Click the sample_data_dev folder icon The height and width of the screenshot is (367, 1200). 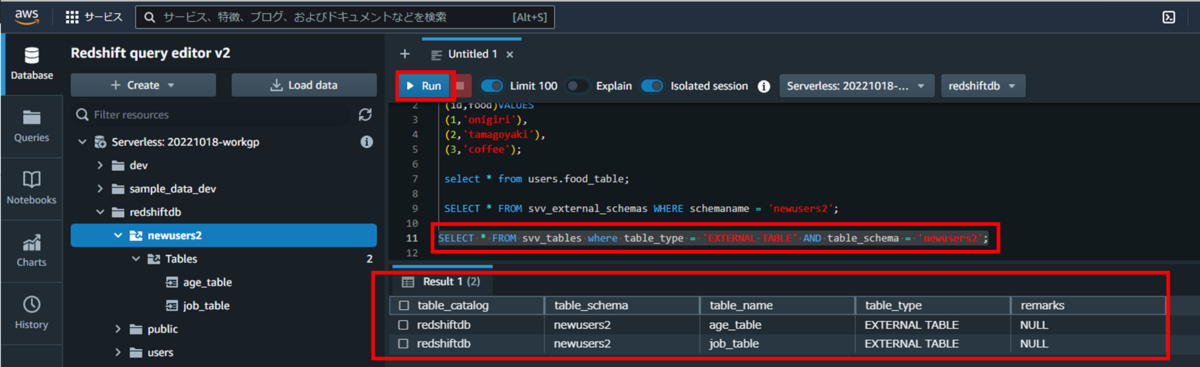point(119,188)
